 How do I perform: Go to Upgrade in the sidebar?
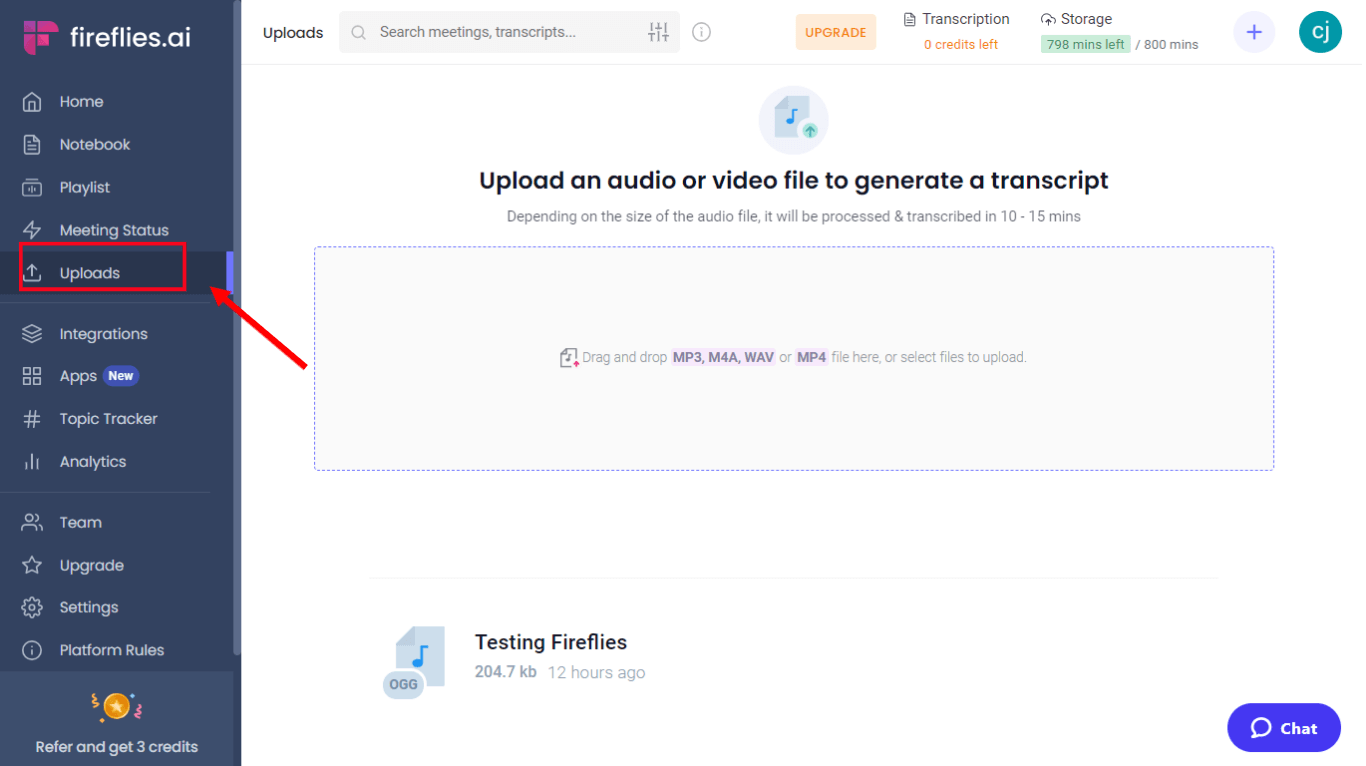[x=92, y=566]
